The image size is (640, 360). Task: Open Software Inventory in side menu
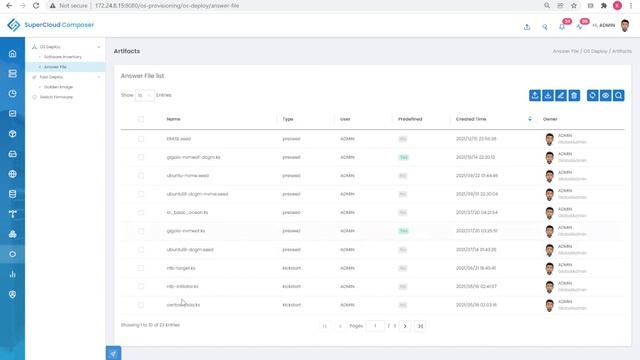pos(63,57)
